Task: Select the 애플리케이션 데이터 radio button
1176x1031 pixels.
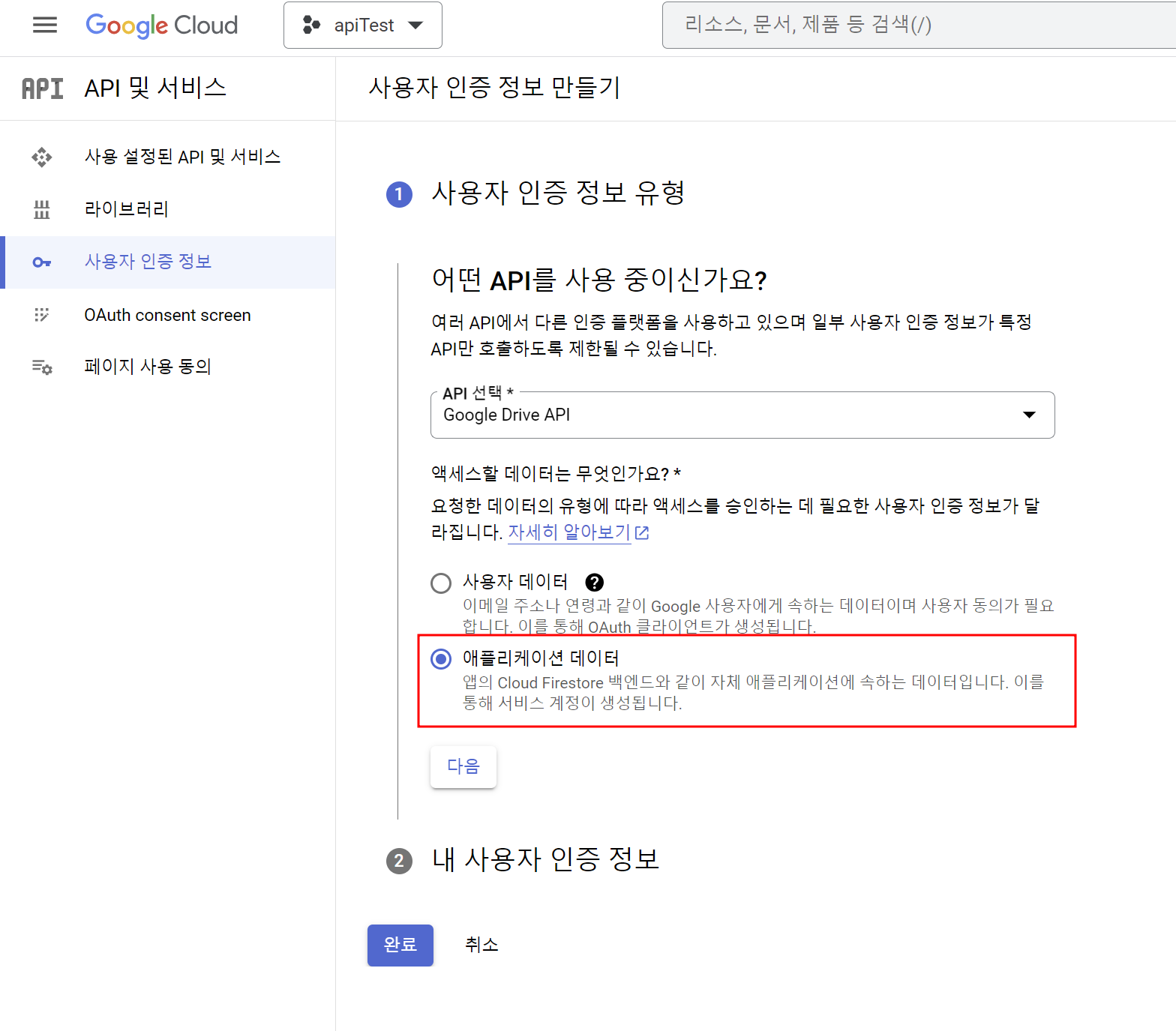Action: (441, 659)
